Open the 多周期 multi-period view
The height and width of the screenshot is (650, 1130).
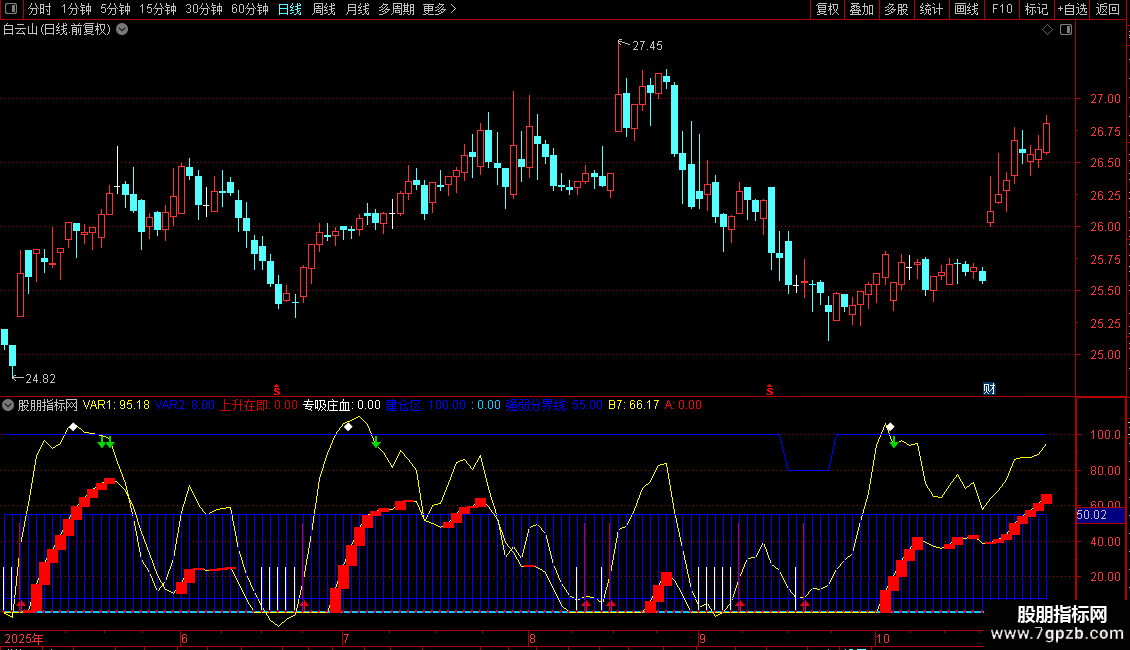[x=396, y=9]
